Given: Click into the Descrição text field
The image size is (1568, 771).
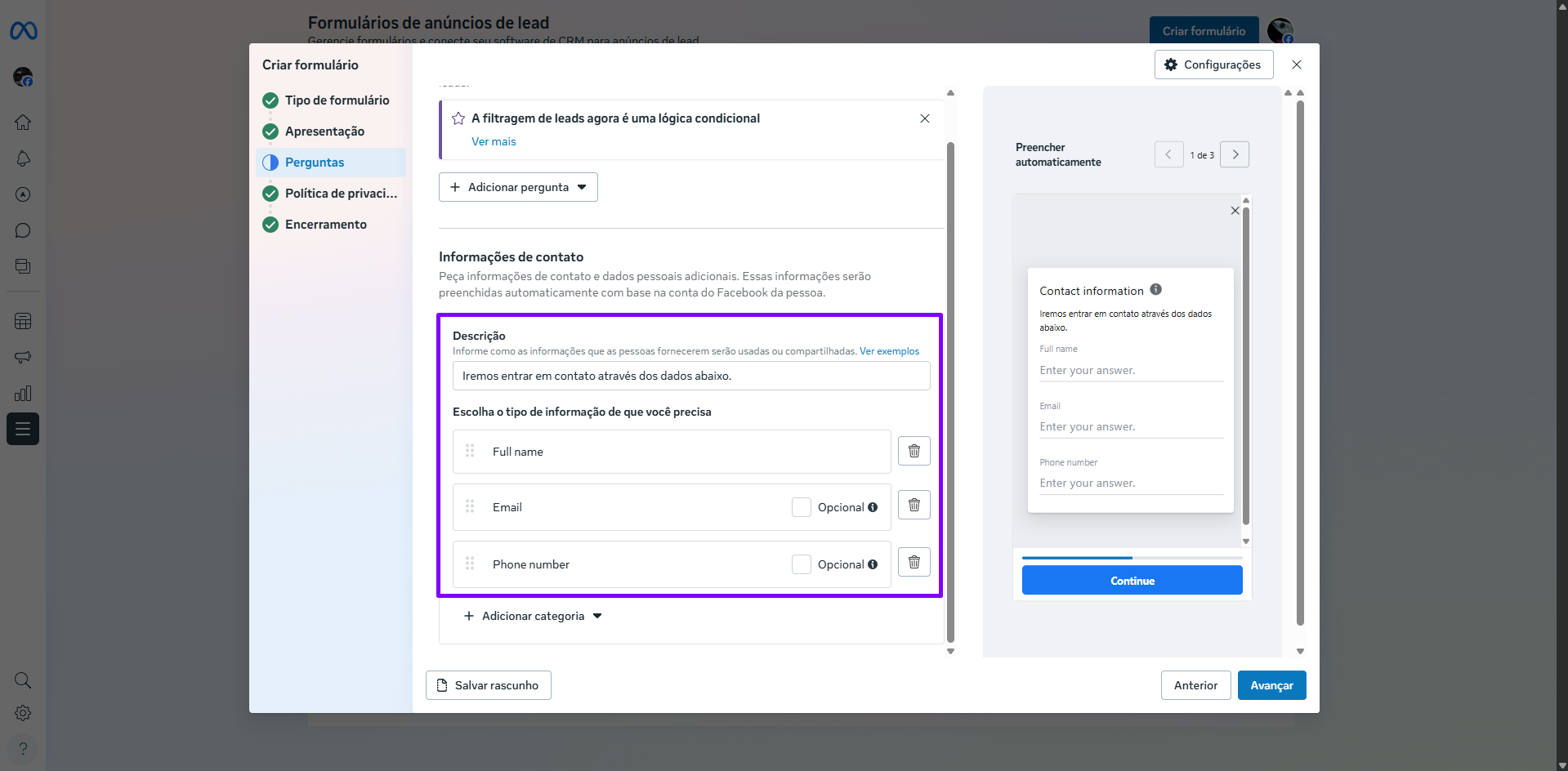Looking at the screenshot, I should pyautogui.click(x=690, y=376).
